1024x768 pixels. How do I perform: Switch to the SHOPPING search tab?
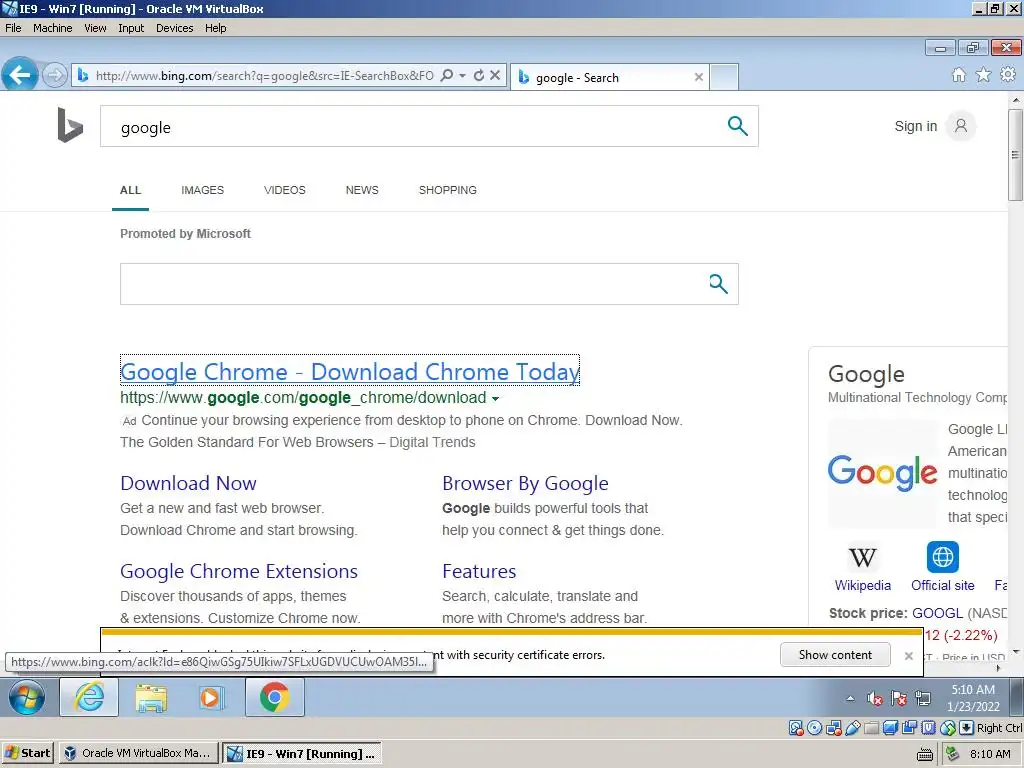tap(447, 190)
